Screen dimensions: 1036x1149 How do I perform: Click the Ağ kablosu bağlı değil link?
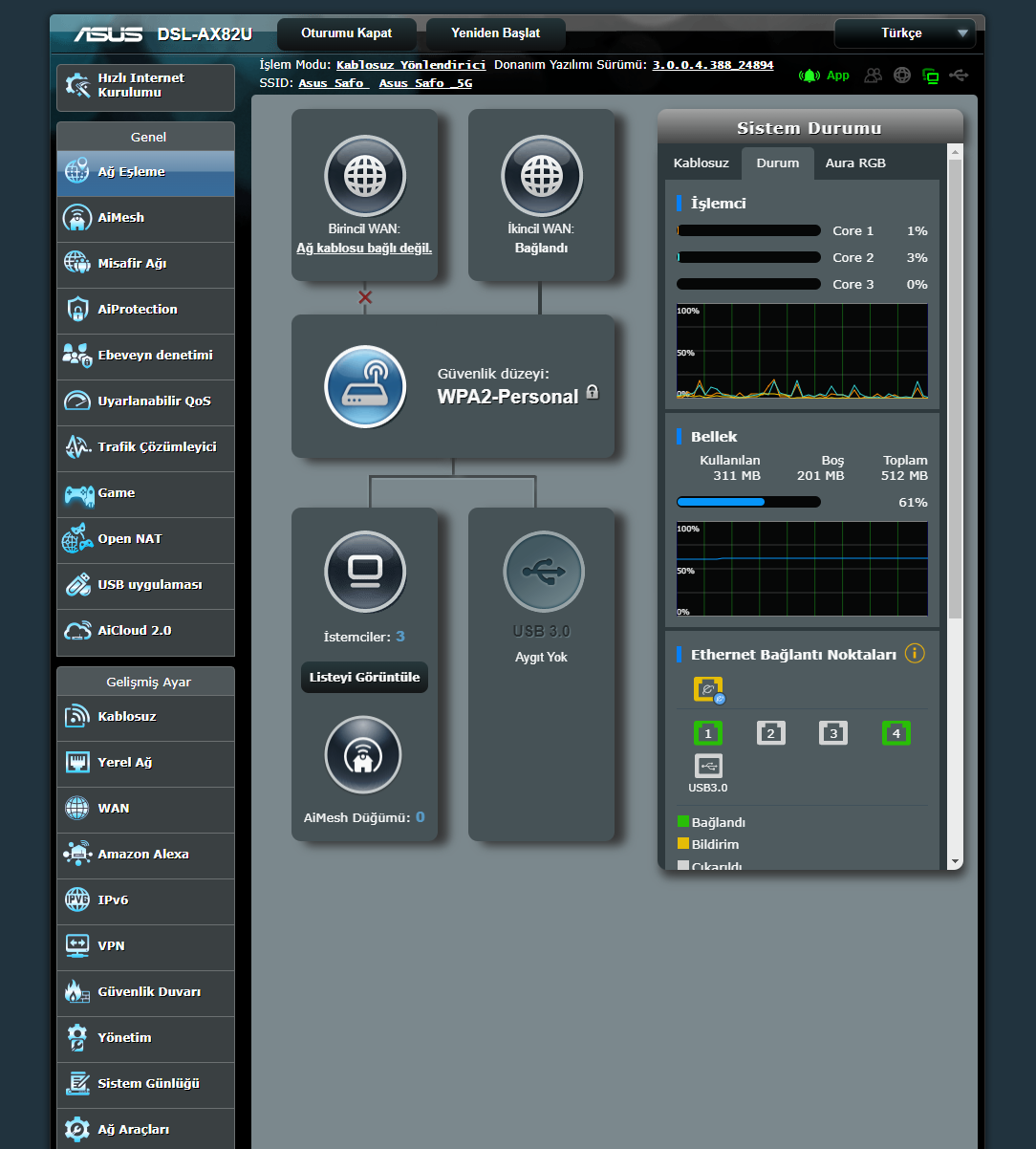pyautogui.click(x=364, y=248)
